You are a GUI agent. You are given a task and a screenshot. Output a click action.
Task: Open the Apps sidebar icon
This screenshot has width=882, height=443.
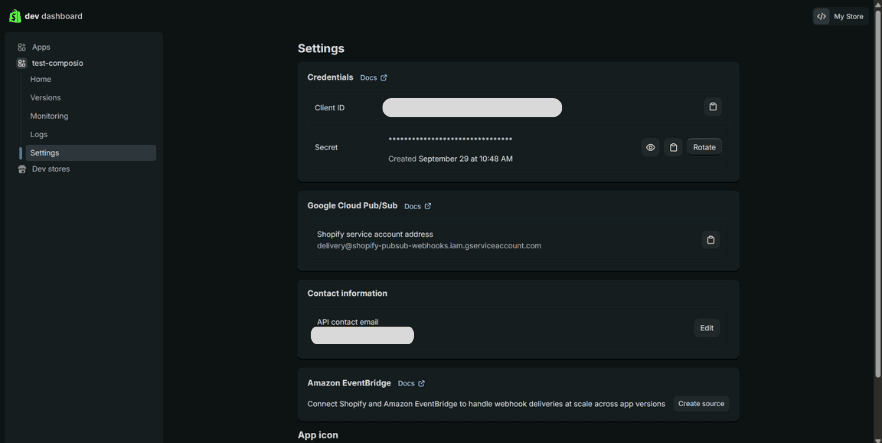[21, 47]
